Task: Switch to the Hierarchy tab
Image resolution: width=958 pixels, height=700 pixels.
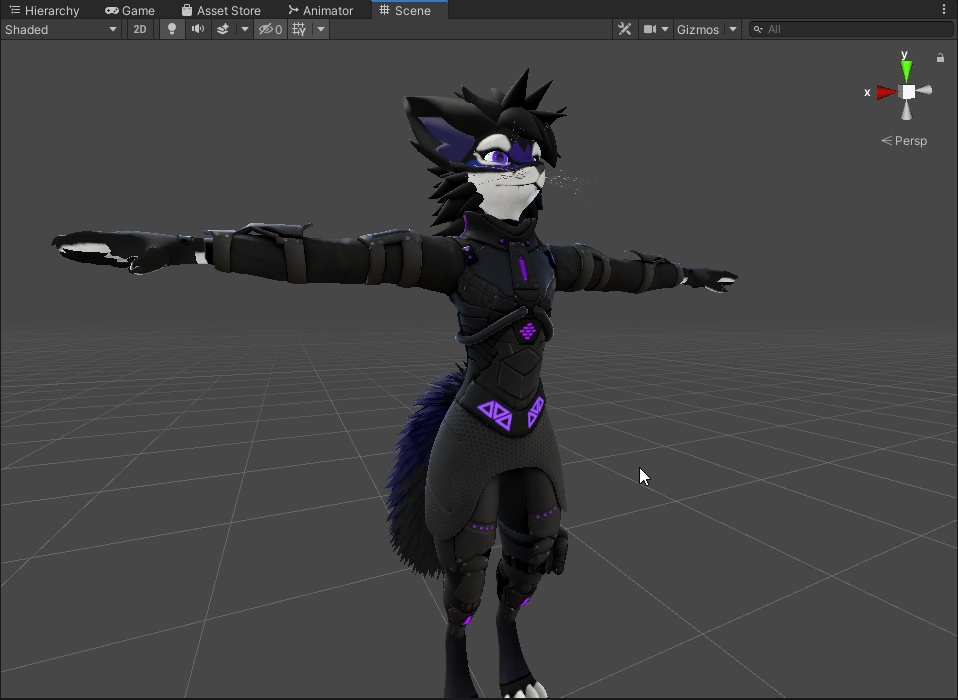Action: pos(45,10)
